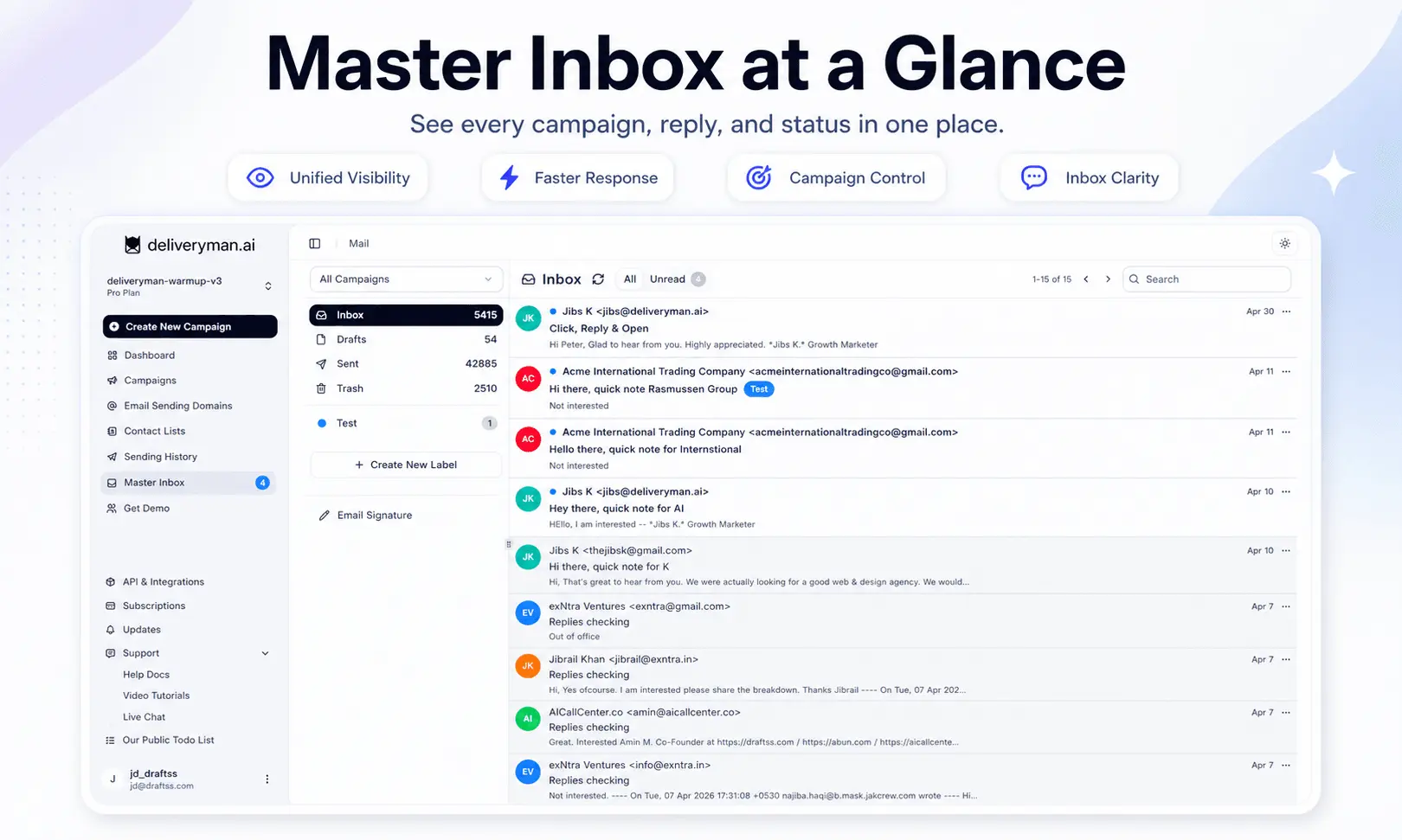The width and height of the screenshot is (1402, 840).
Task: Click the Unified Visibility feature pill
Action: point(328,178)
